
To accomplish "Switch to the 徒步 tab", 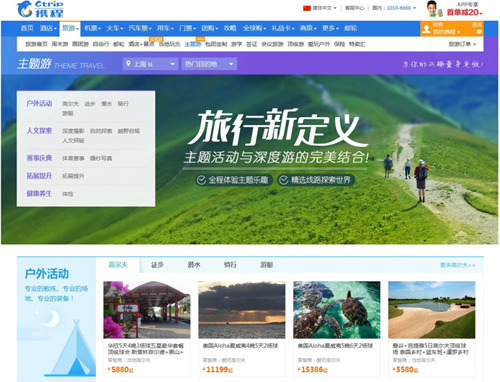I will (157, 265).
